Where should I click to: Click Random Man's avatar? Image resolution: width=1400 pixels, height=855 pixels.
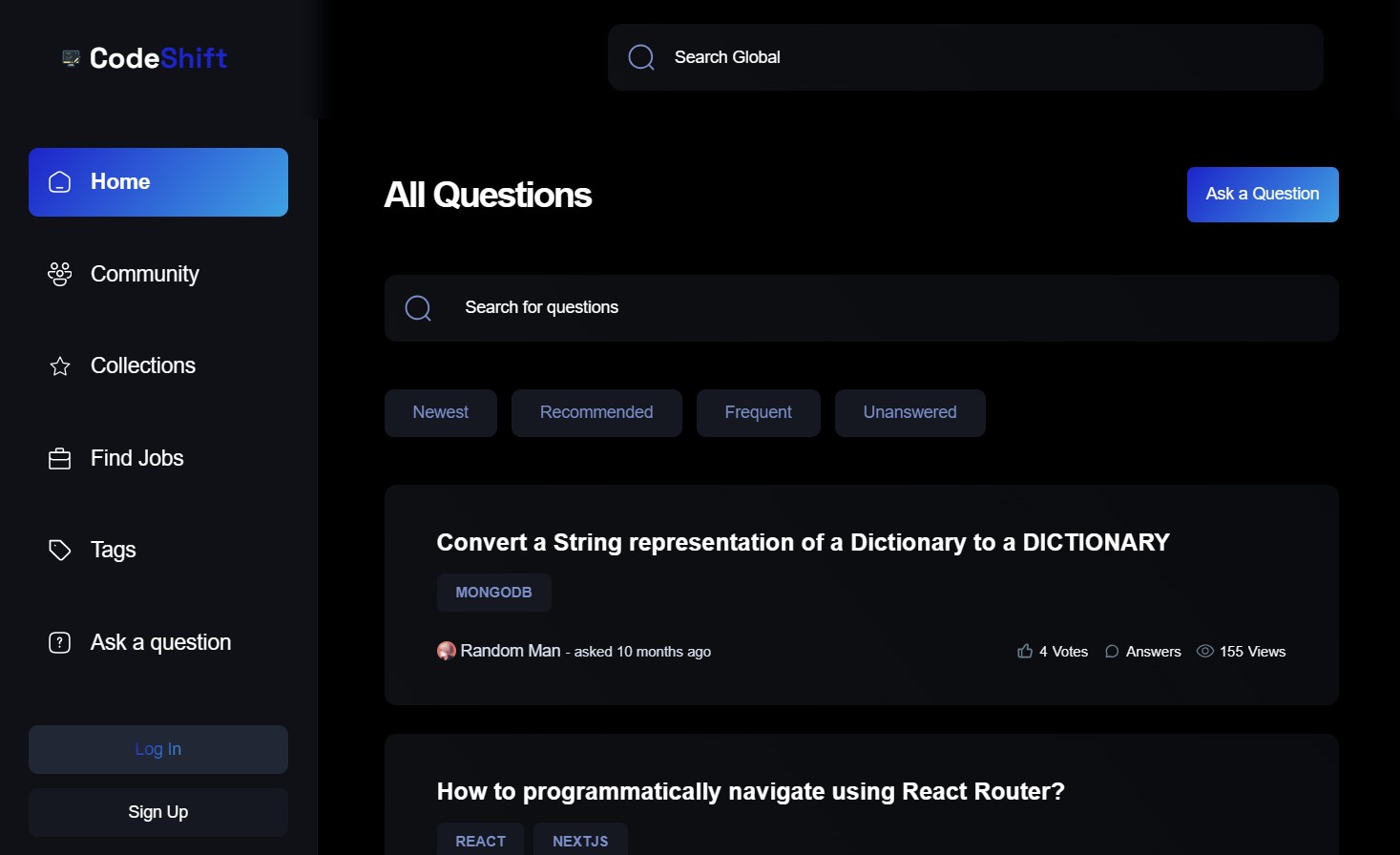(x=446, y=651)
